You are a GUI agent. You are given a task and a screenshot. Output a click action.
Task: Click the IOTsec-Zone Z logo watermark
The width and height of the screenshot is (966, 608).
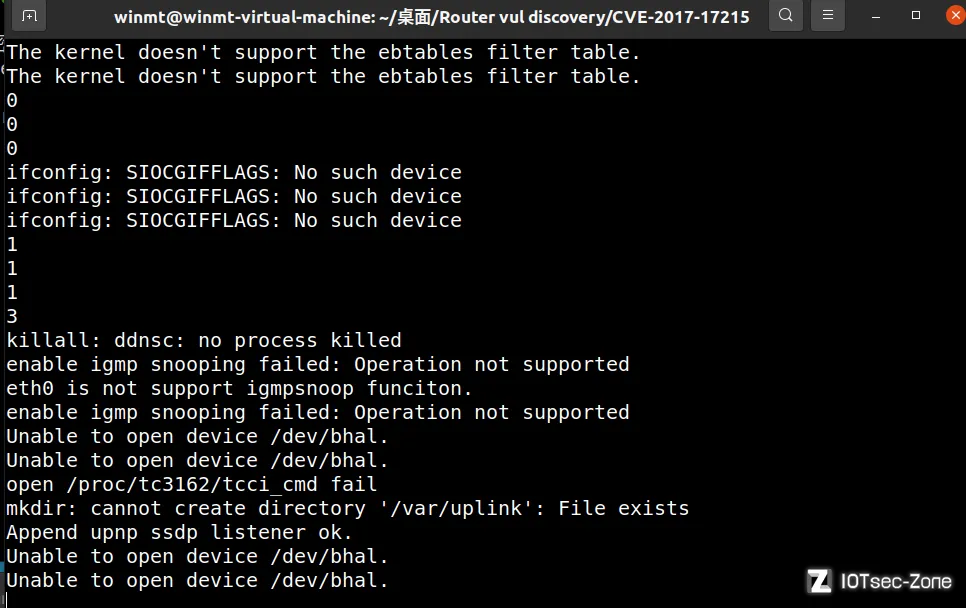(819, 581)
